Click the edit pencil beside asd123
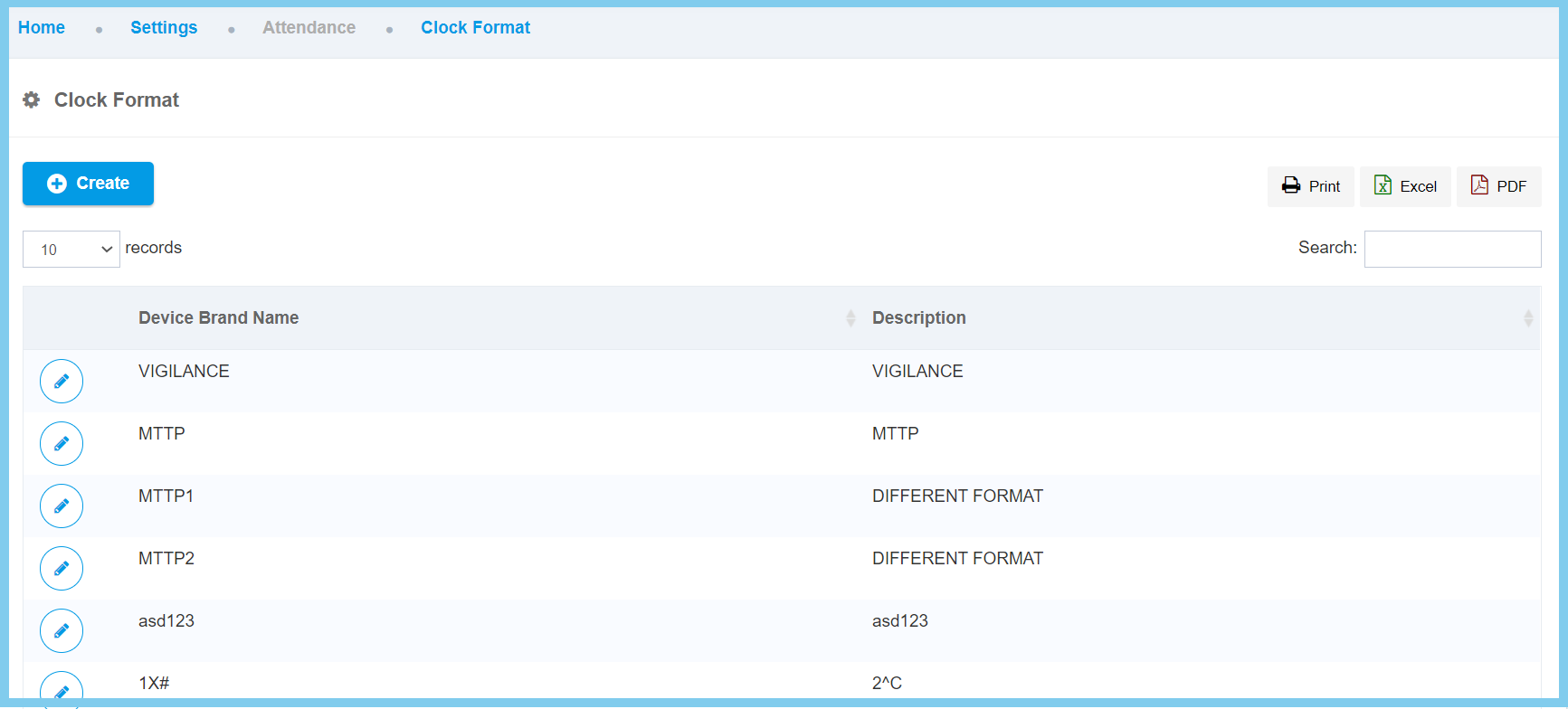The height and width of the screenshot is (709, 1568). tap(62, 631)
